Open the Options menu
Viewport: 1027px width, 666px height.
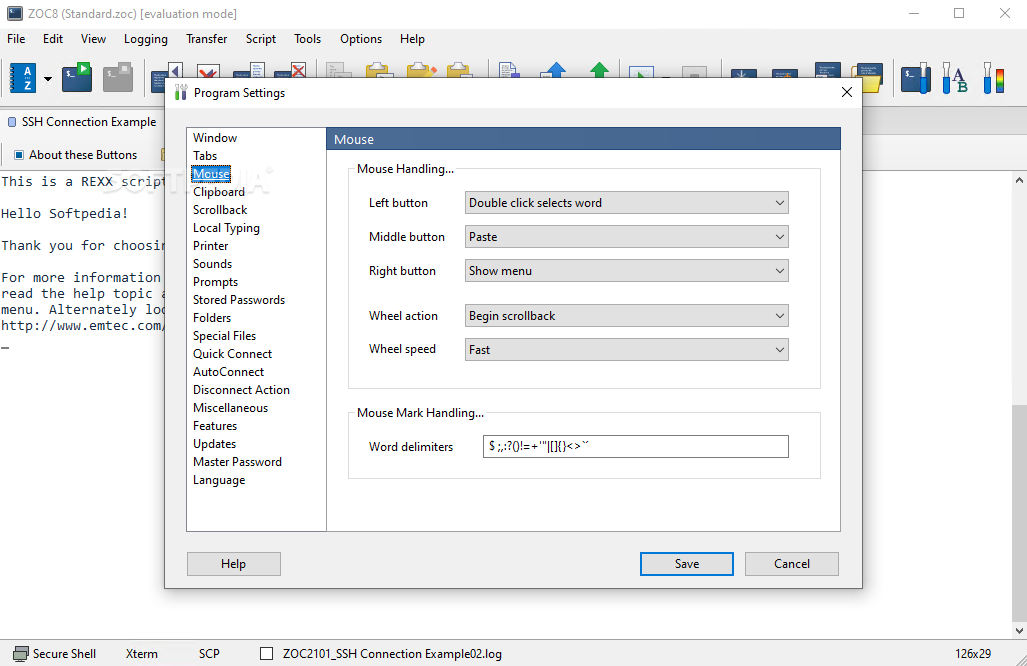click(361, 39)
